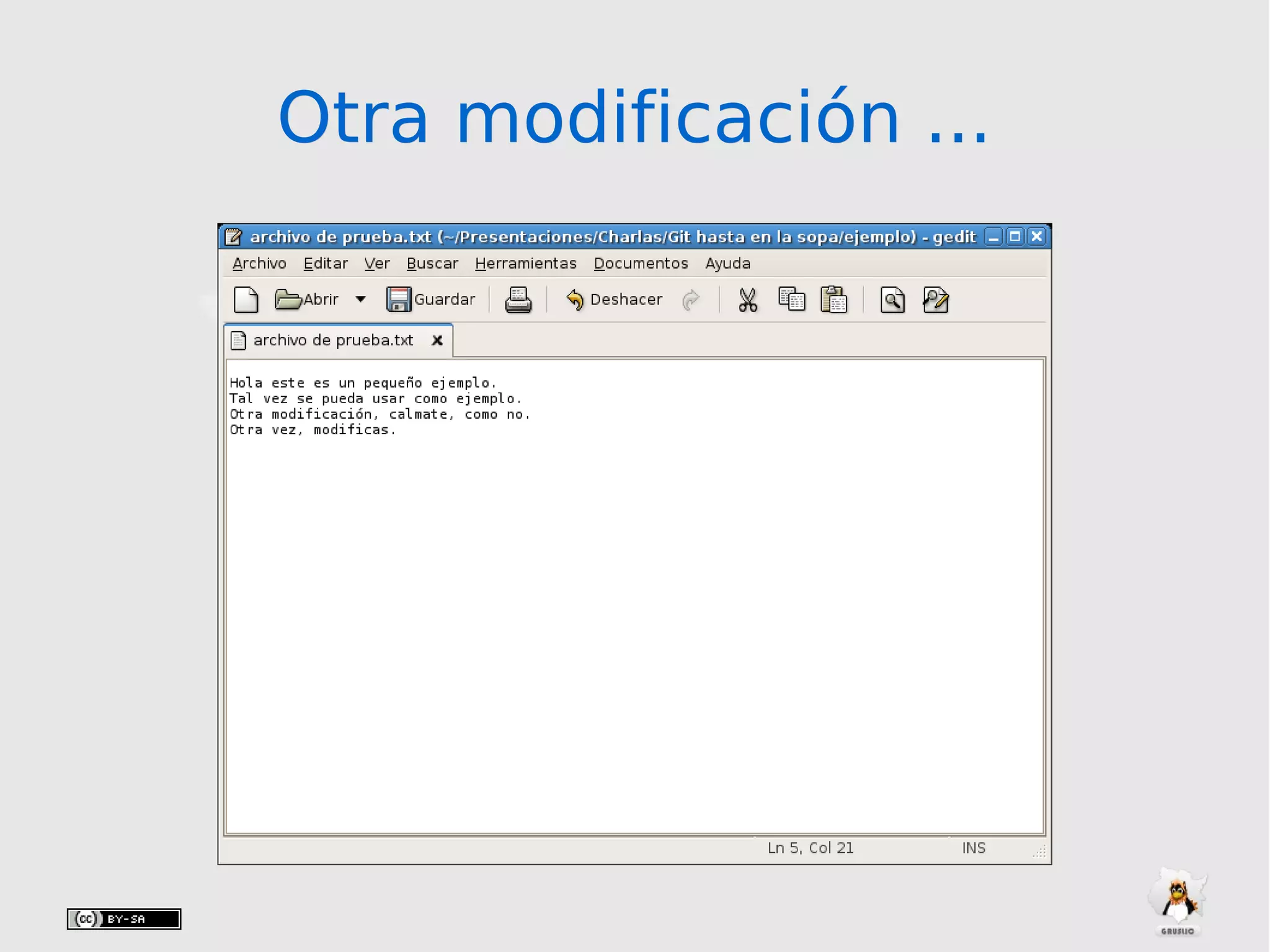Screen dimensions: 1270x952
Task: Minimize the gedit window
Action: pyautogui.click(x=993, y=236)
